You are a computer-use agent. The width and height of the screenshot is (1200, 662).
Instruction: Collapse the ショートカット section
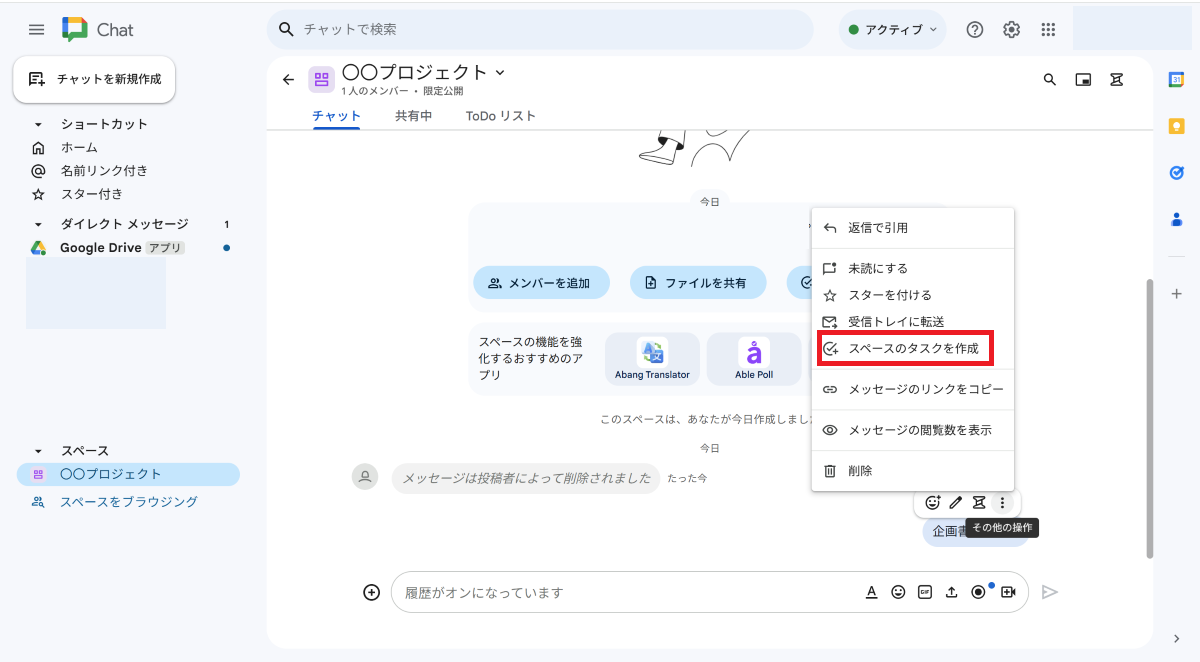39,125
